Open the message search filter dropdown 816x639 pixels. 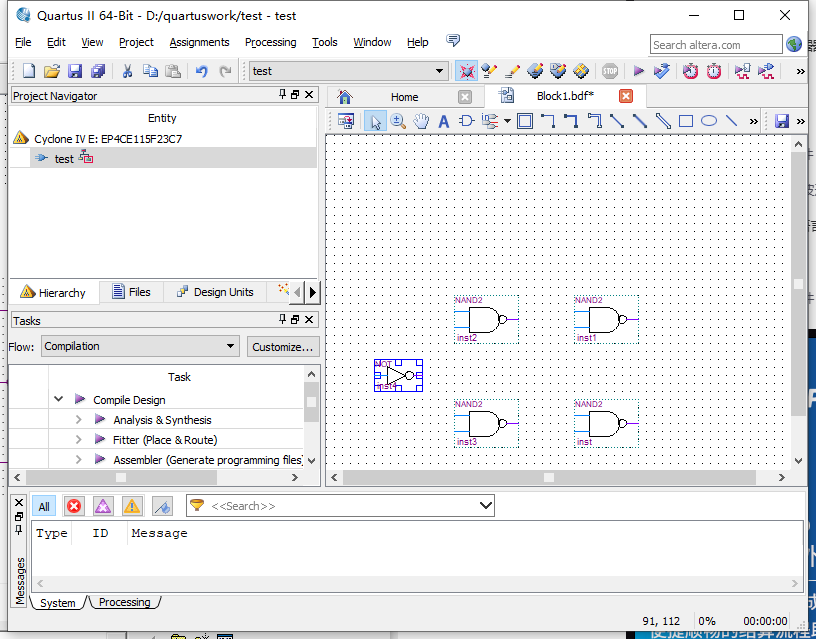click(x=486, y=505)
